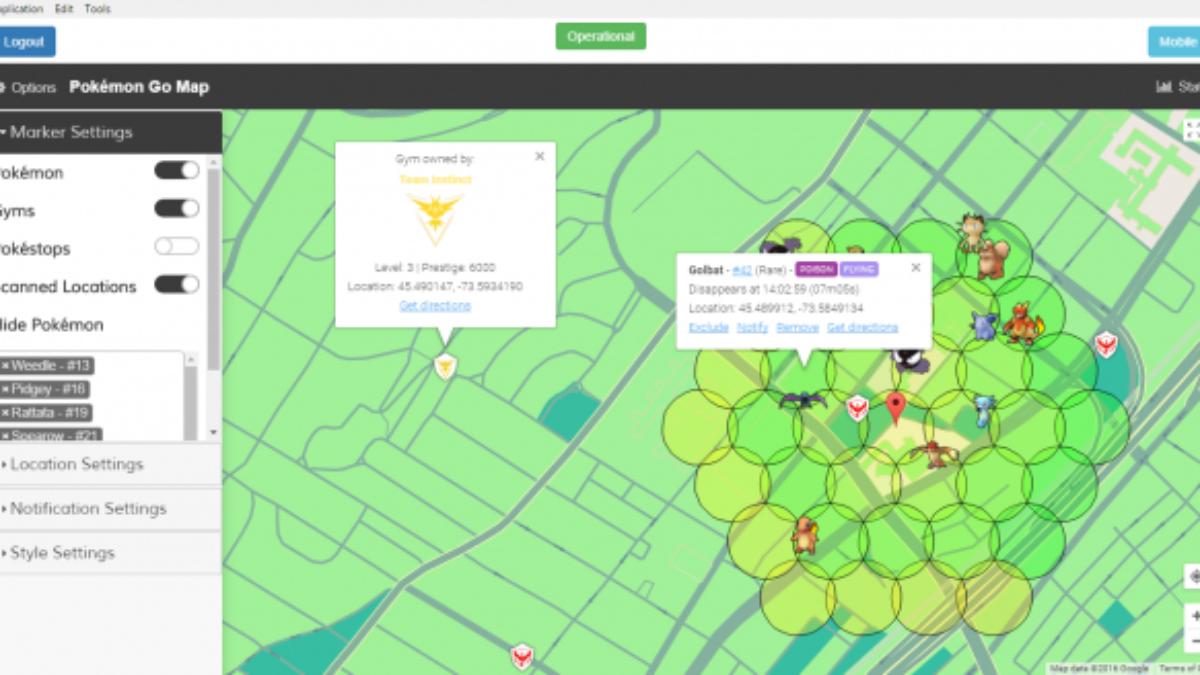Viewport: 1200px width, 675px height.
Task: Click the green Operational status button
Action: click(x=601, y=36)
